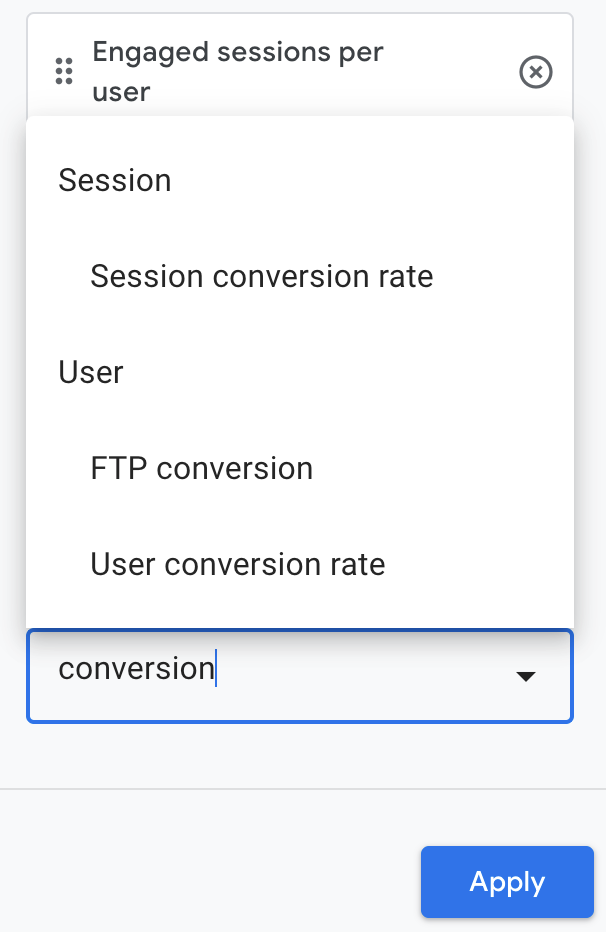Grab the drag handle of Engaged sessions per user
The height and width of the screenshot is (932, 606).
(64, 71)
